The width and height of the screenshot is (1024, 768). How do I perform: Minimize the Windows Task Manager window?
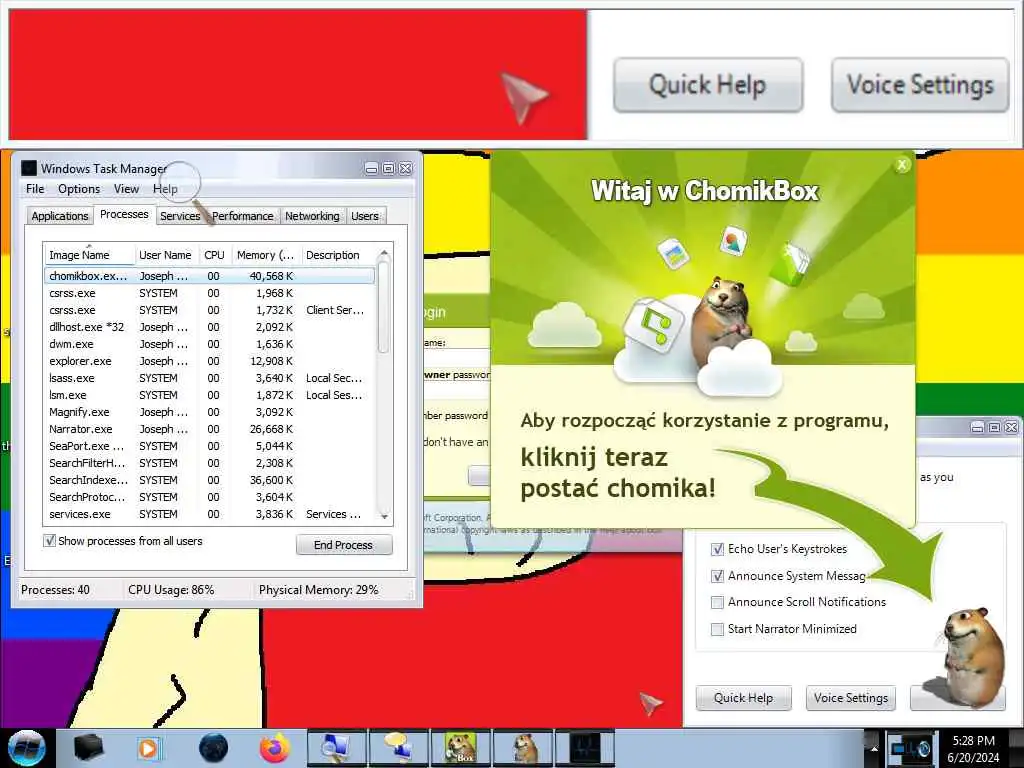click(x=372, y=168)
